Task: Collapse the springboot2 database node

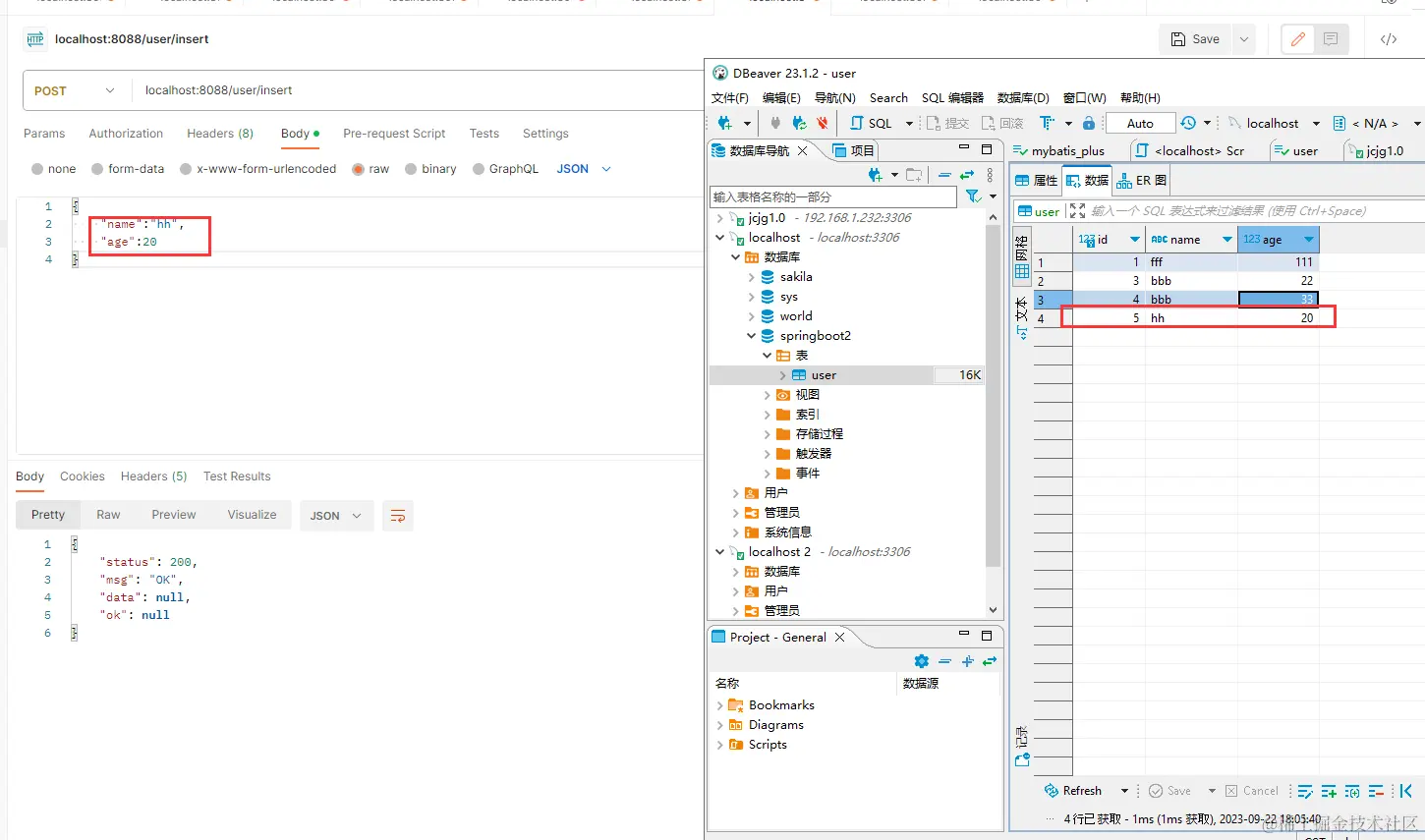Action: (752, 336)
